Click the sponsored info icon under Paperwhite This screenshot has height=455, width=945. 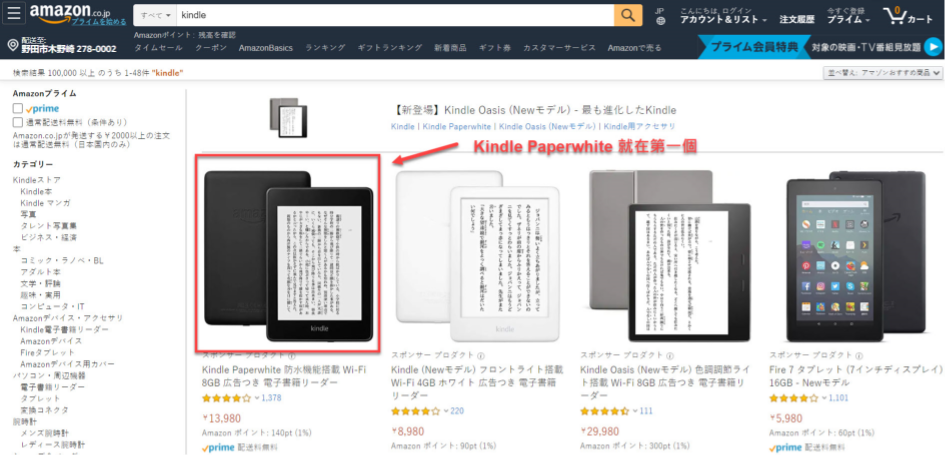(291, 356)
